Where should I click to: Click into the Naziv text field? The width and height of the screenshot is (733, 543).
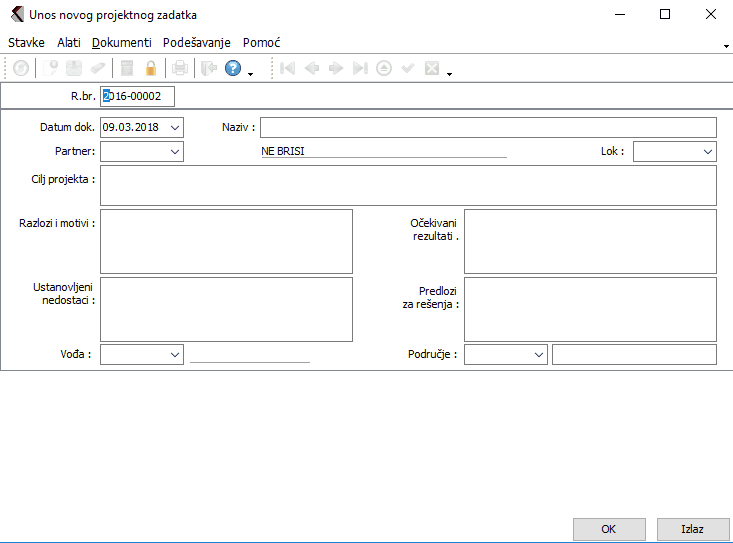tap(488, 127)
